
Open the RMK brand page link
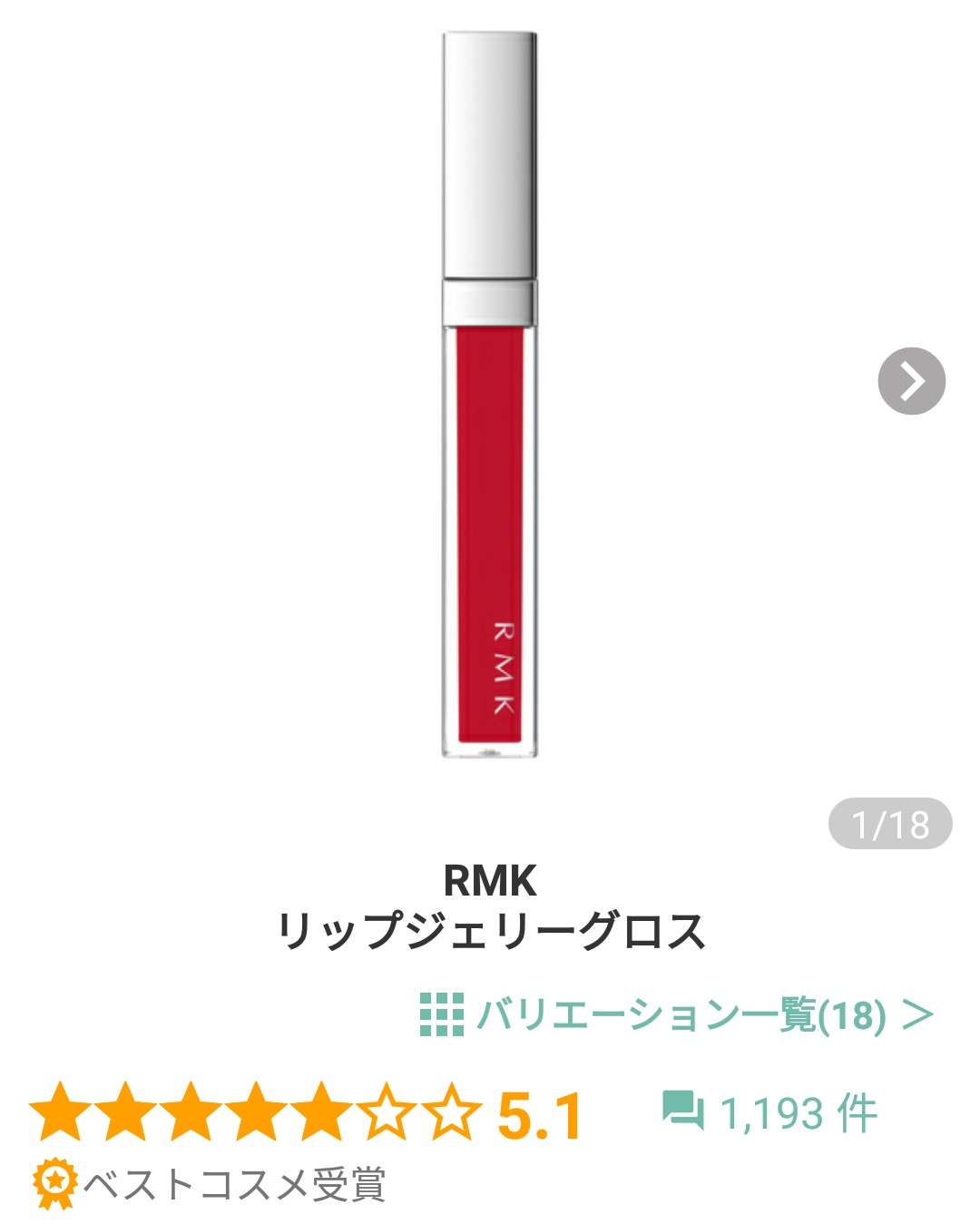coord(490,879)
